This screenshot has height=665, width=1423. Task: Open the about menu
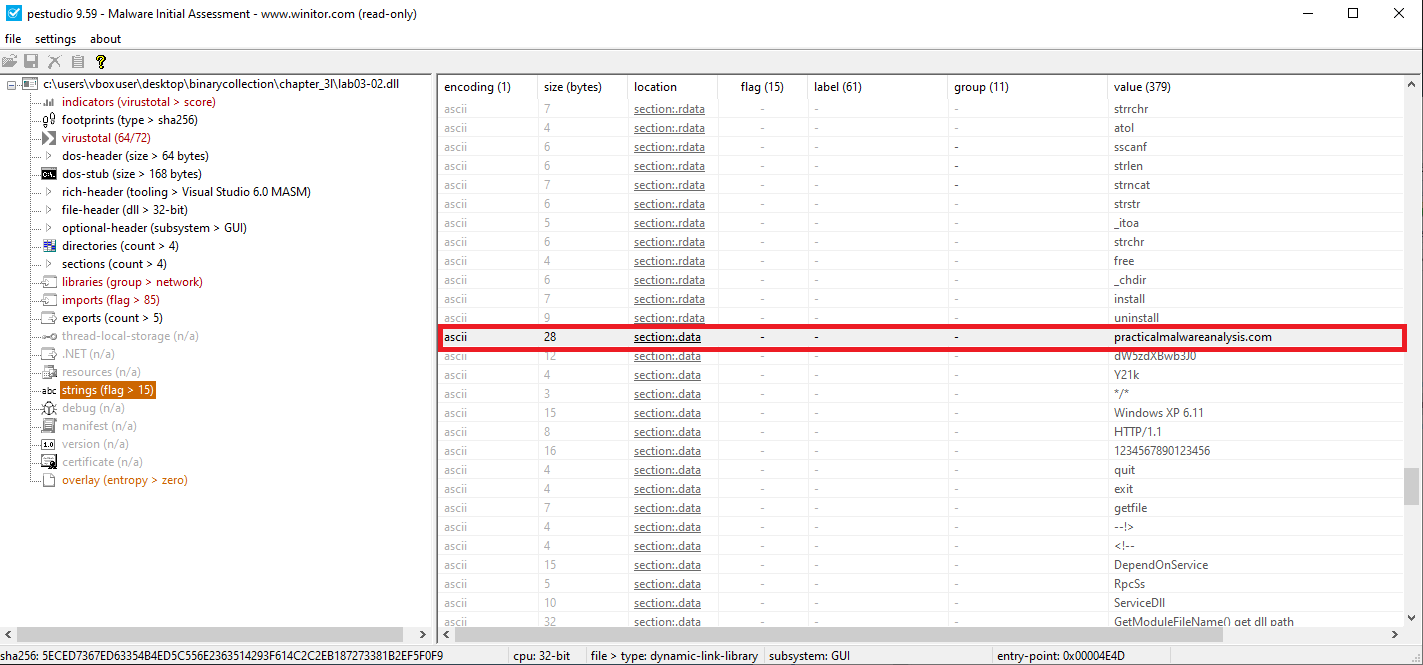click(105, 39)
